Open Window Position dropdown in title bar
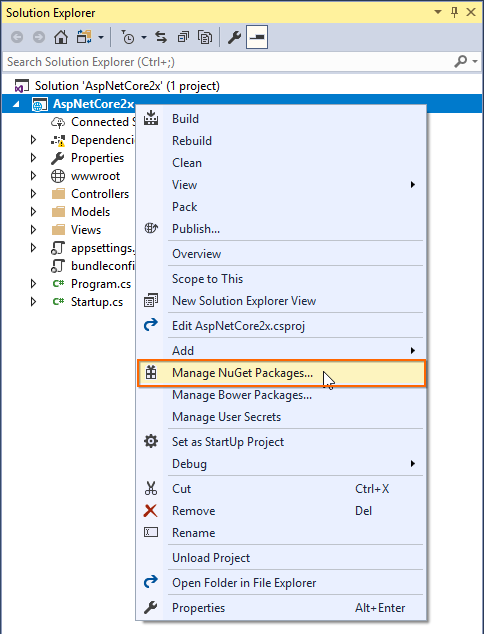The width and height of the screenshot is (484, 634). [x=438, y=12]
